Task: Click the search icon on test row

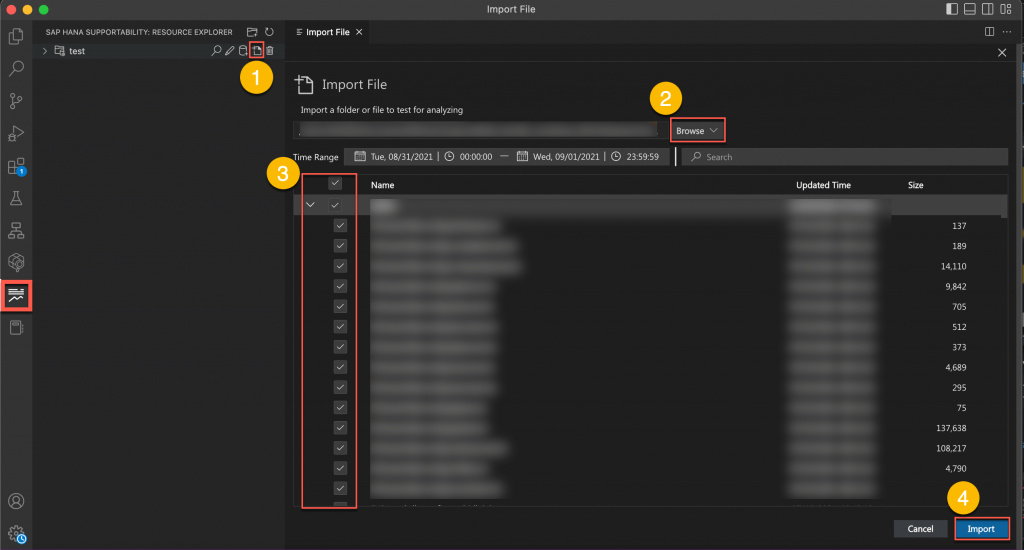Action: pyautogui.click(x=216, y=50)
